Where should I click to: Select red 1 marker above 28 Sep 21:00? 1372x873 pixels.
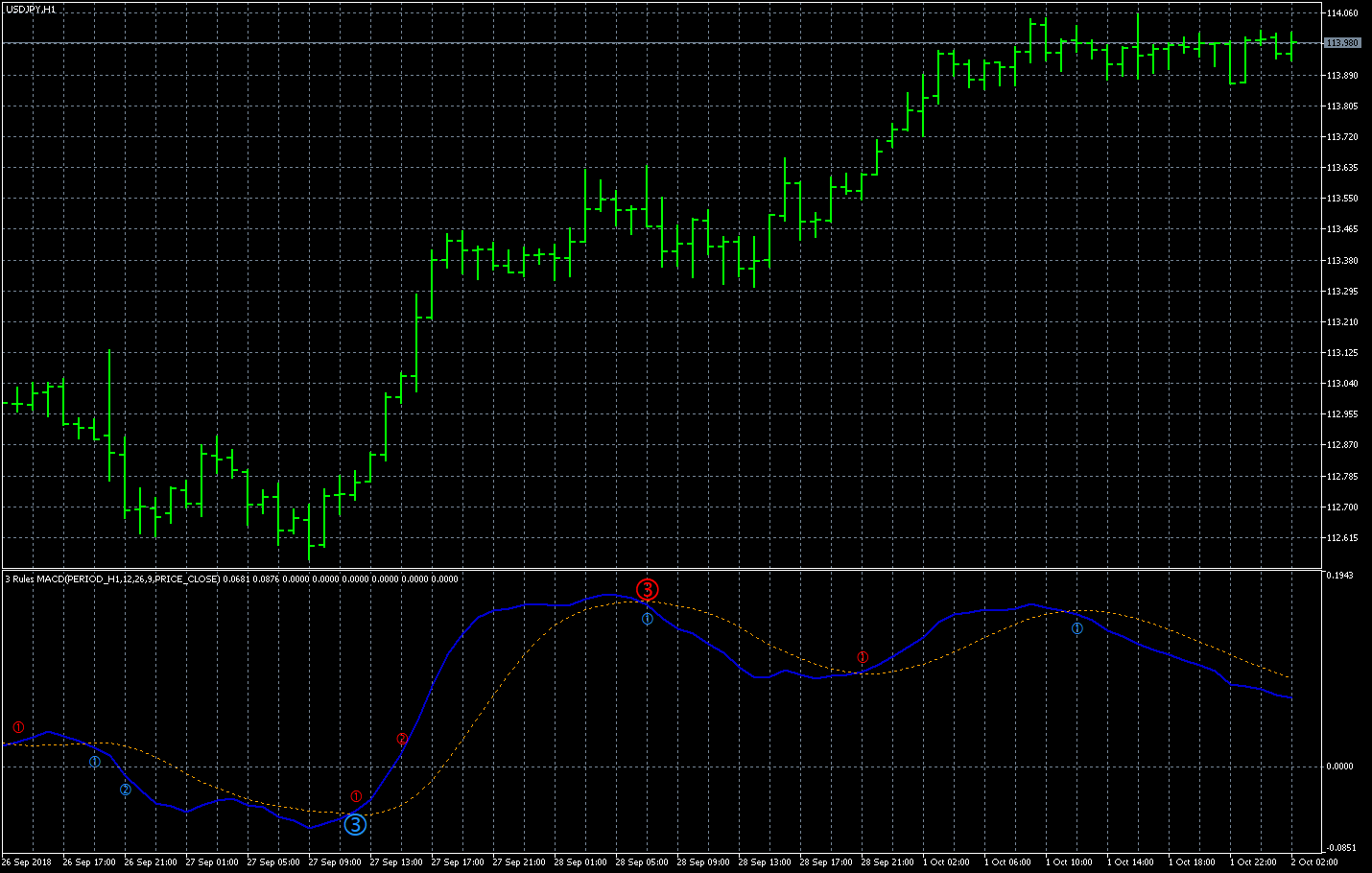point(863,657)
